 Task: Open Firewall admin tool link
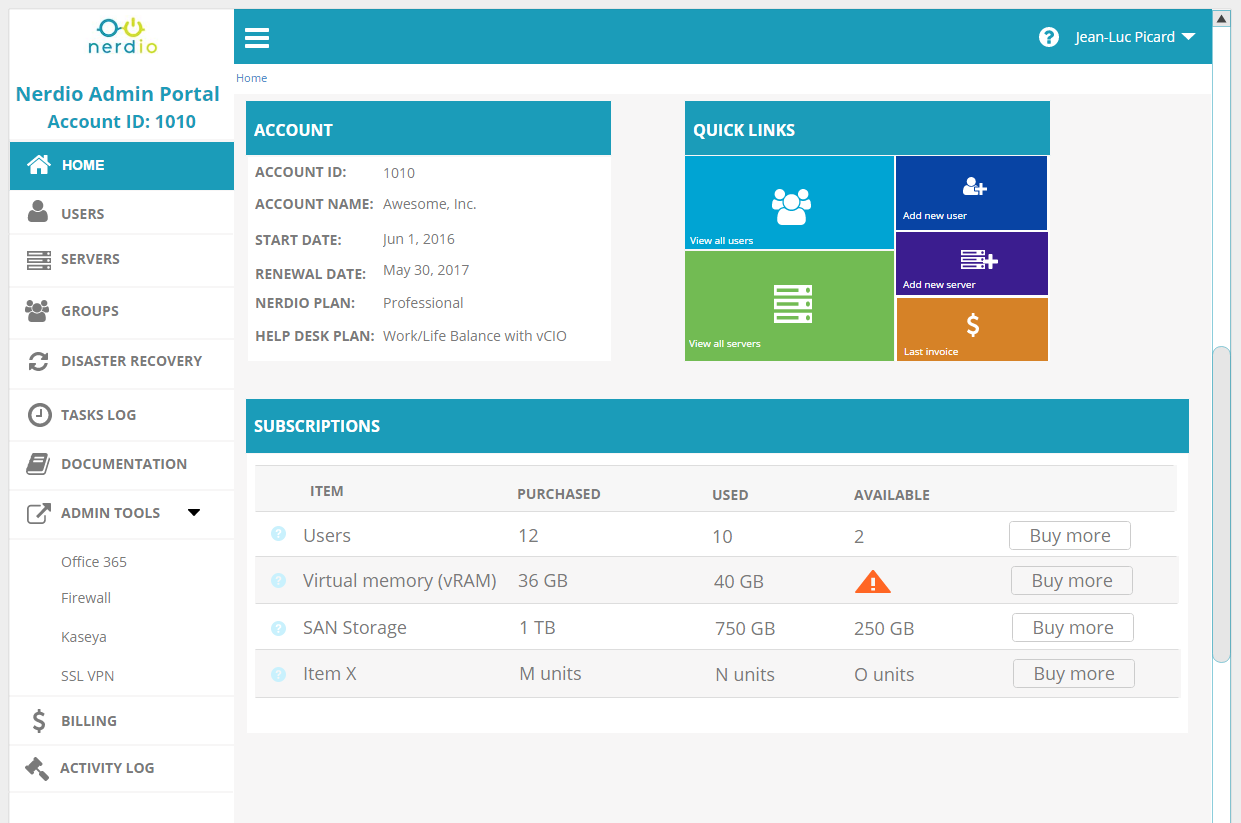[x=86, y=598]
